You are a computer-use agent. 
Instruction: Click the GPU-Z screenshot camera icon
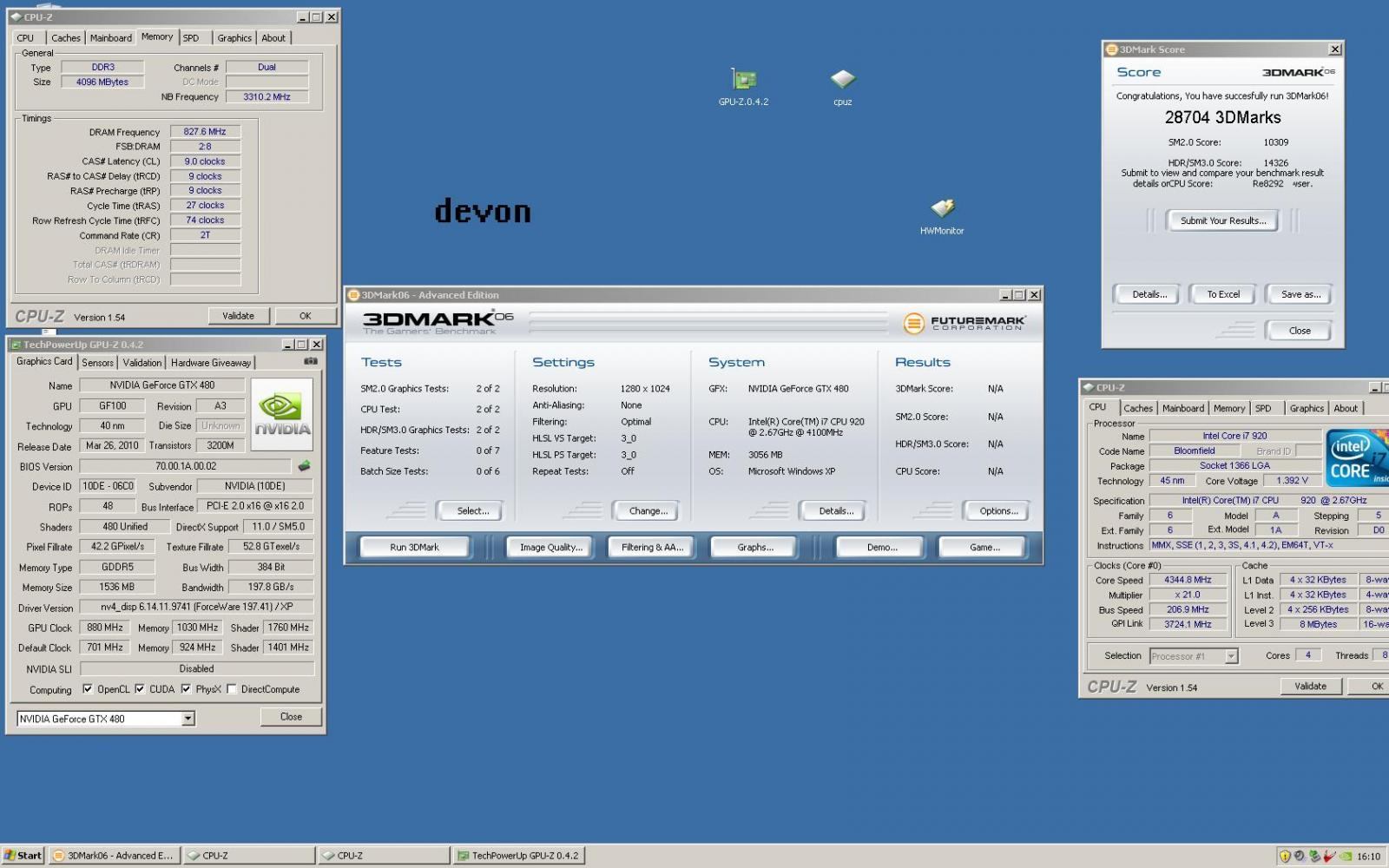(x=311, y=361)
